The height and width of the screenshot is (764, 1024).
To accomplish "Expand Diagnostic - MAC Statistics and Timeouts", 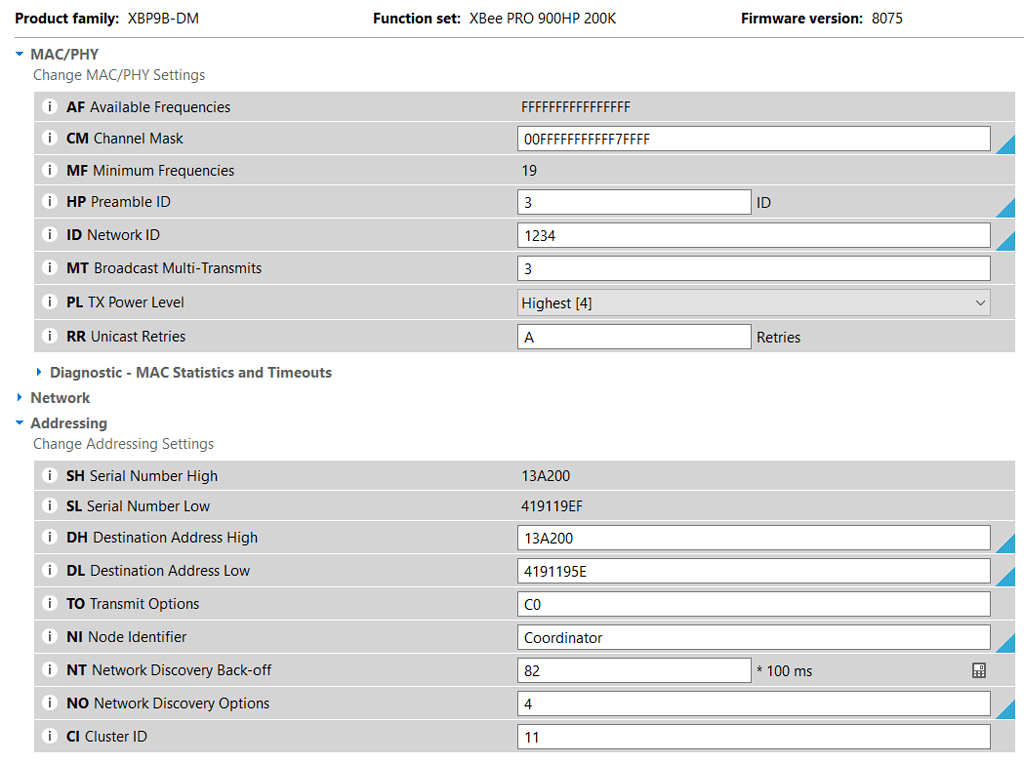I will click(37, 372).
